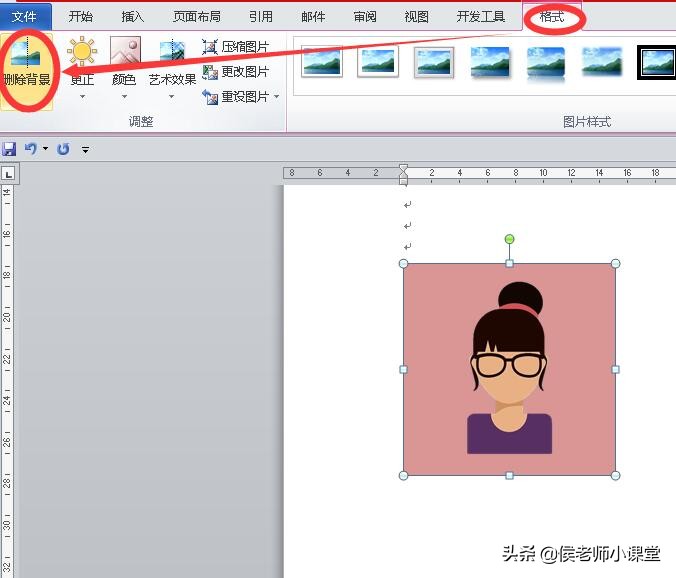The image size is (676, 578).
Task: Expand the 颜色 dropdown arrow
Action: click(124, 97)
